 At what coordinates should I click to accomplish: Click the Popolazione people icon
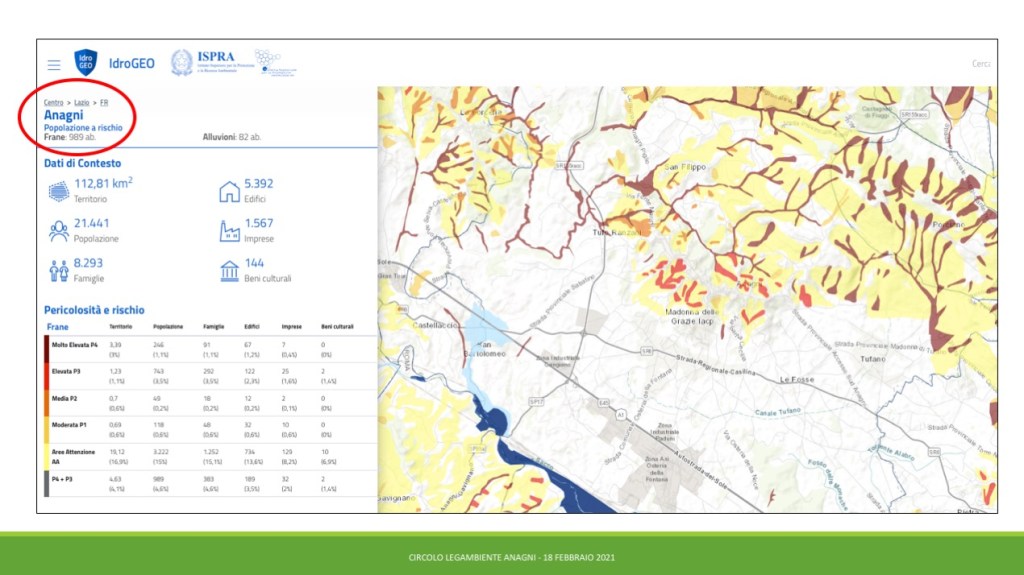(59, 231)
